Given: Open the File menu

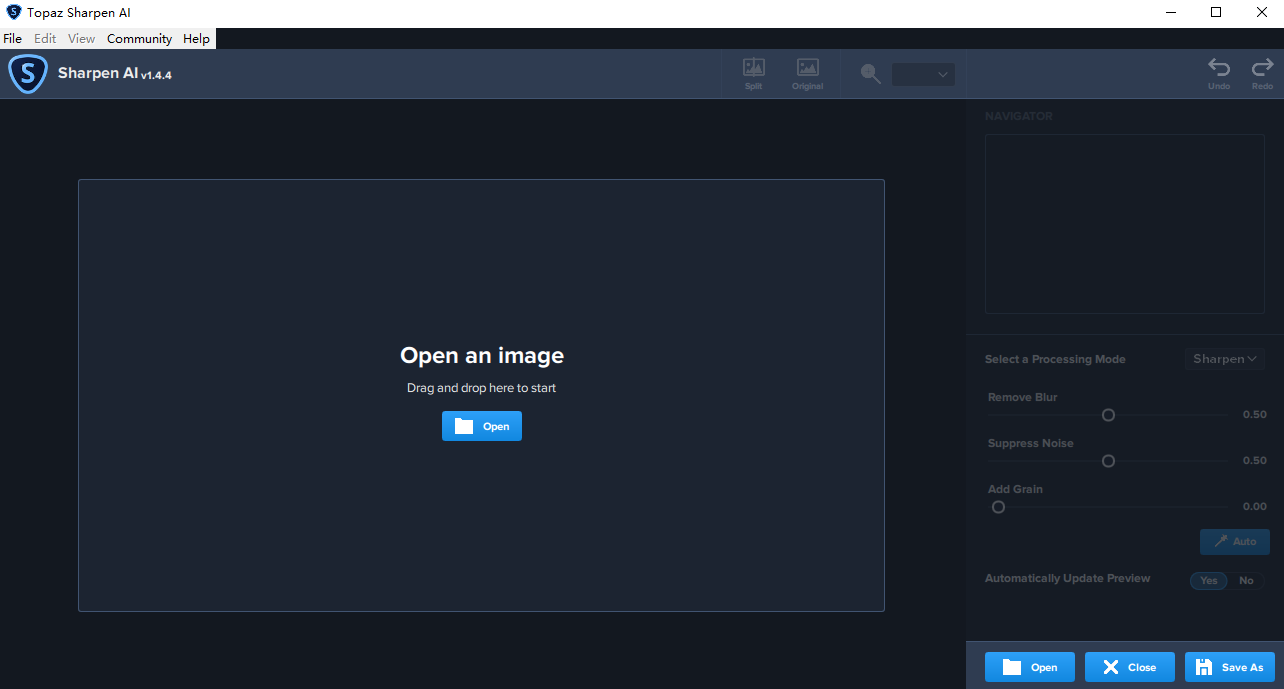Looking at the screenshot, I should [12, 39].
